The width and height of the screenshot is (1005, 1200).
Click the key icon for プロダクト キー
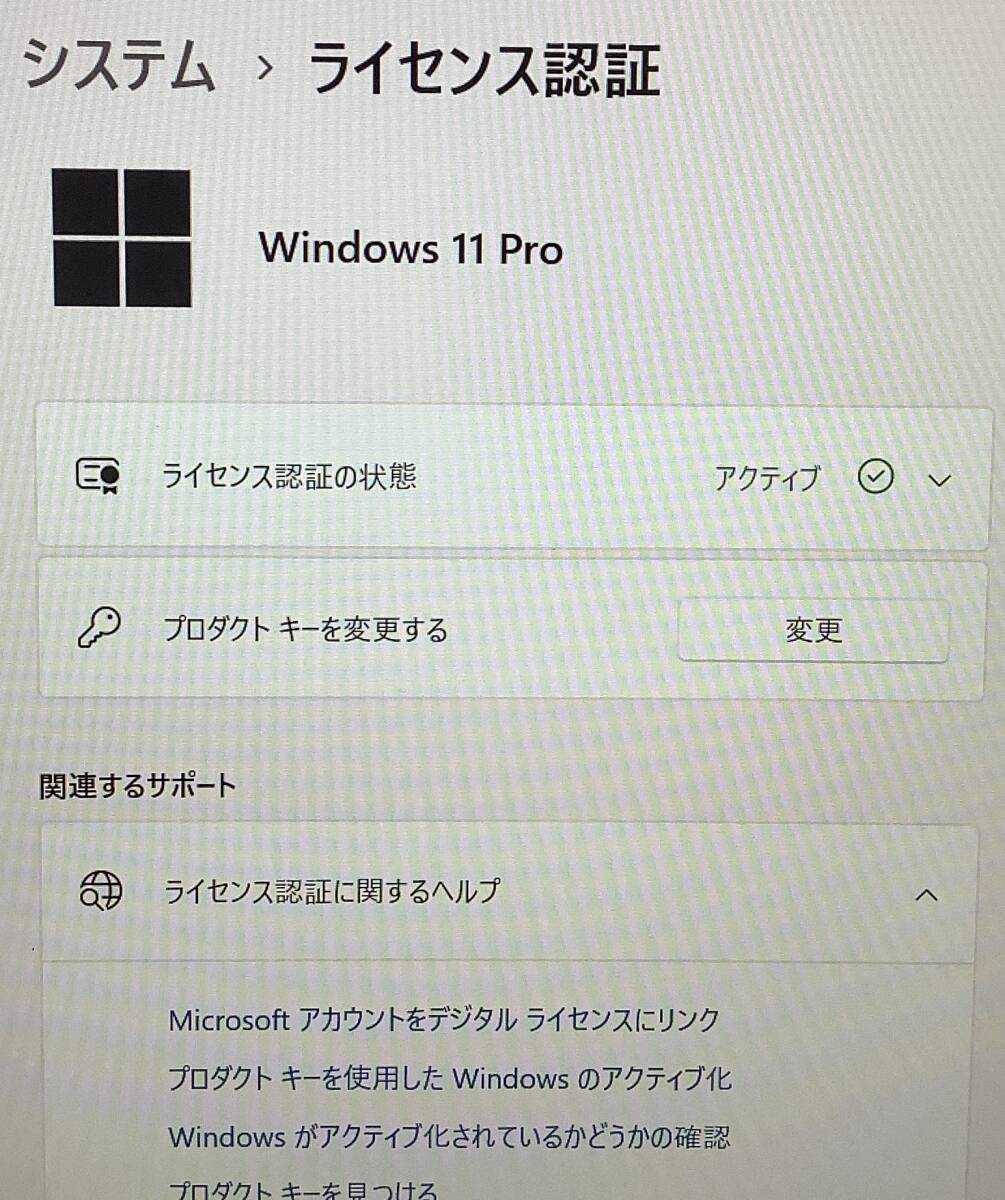[x=99, y=628]
